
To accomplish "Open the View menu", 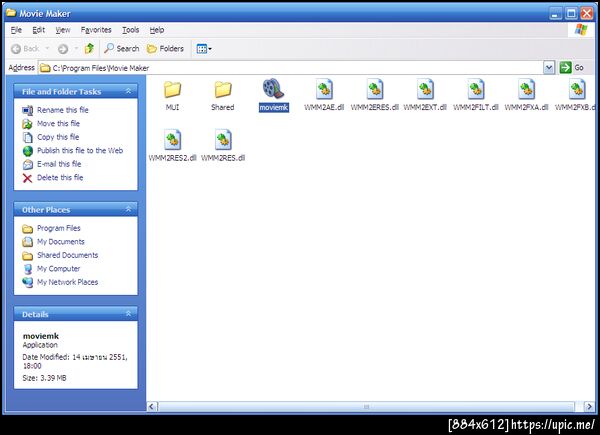I will click(63, 30).
